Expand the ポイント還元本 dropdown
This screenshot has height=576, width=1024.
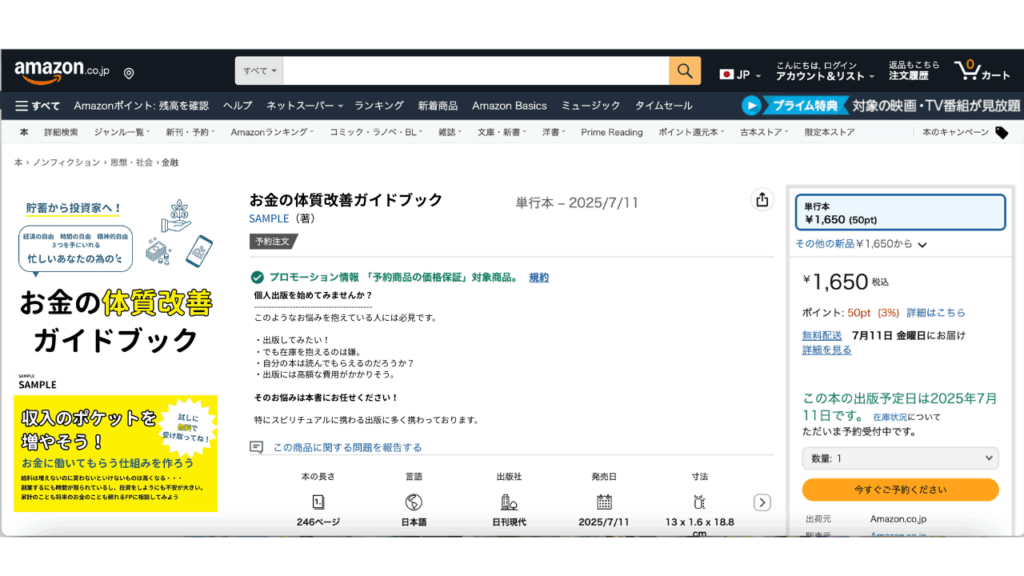point(691,132)
